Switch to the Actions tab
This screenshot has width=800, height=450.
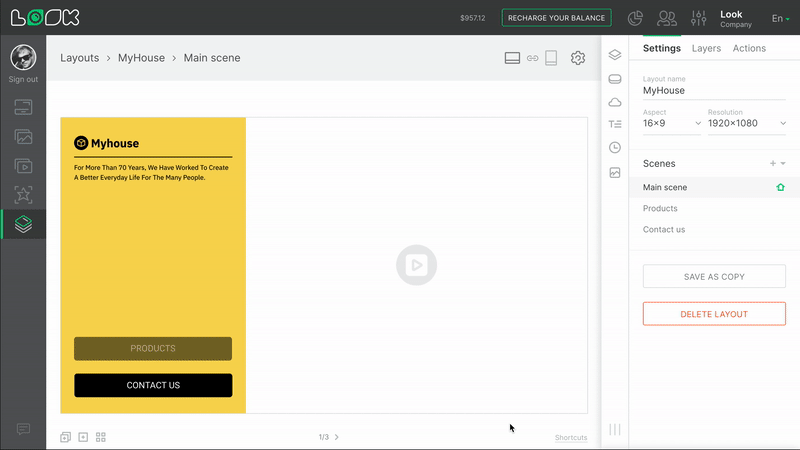tap(749, 48)
